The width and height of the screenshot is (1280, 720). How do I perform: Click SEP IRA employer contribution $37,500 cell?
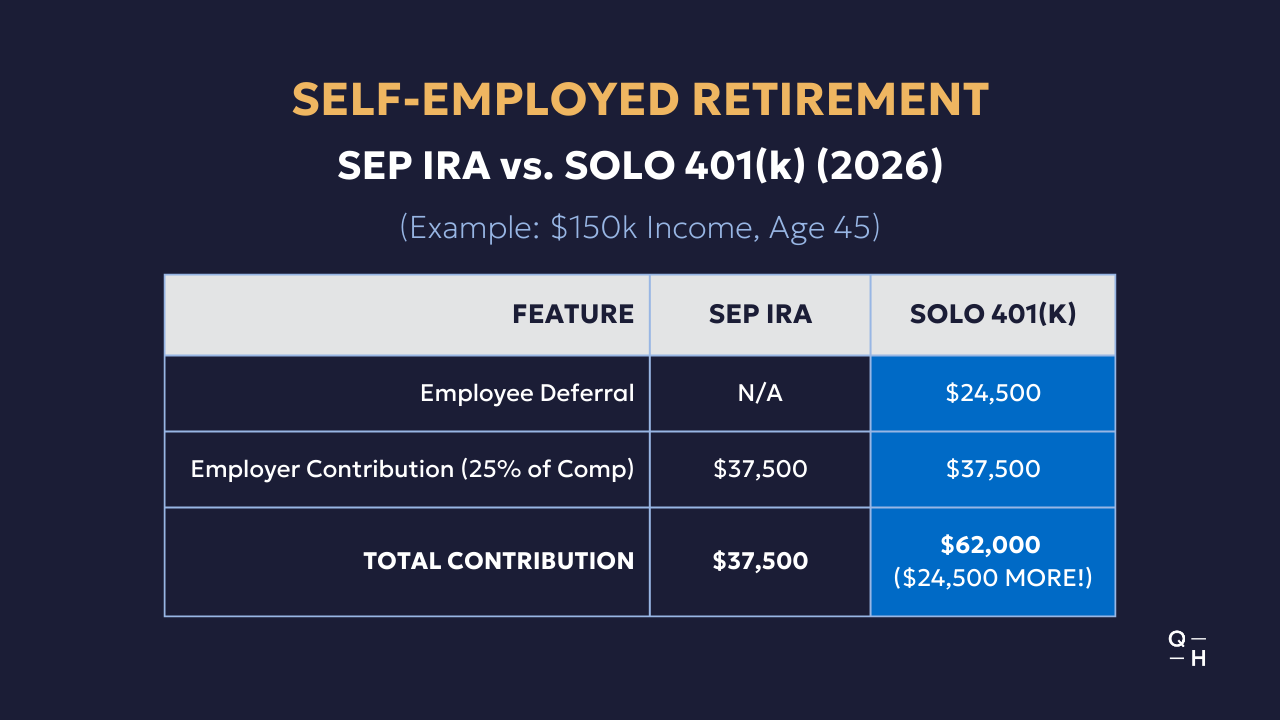(x=760, y=469)
